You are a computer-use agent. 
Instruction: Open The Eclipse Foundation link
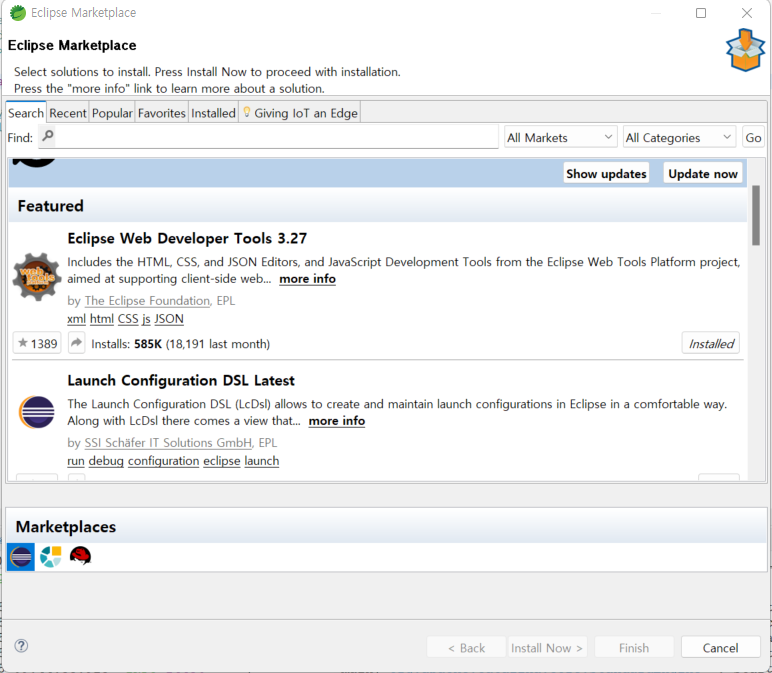(147, 300)
